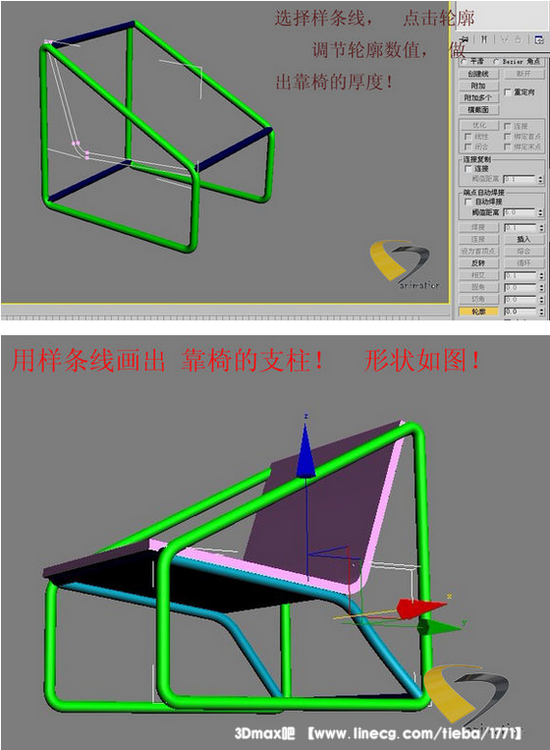Click the 圆角 spinner arrows
This screenshot has width=550, height=750.
tap(541, 287)
